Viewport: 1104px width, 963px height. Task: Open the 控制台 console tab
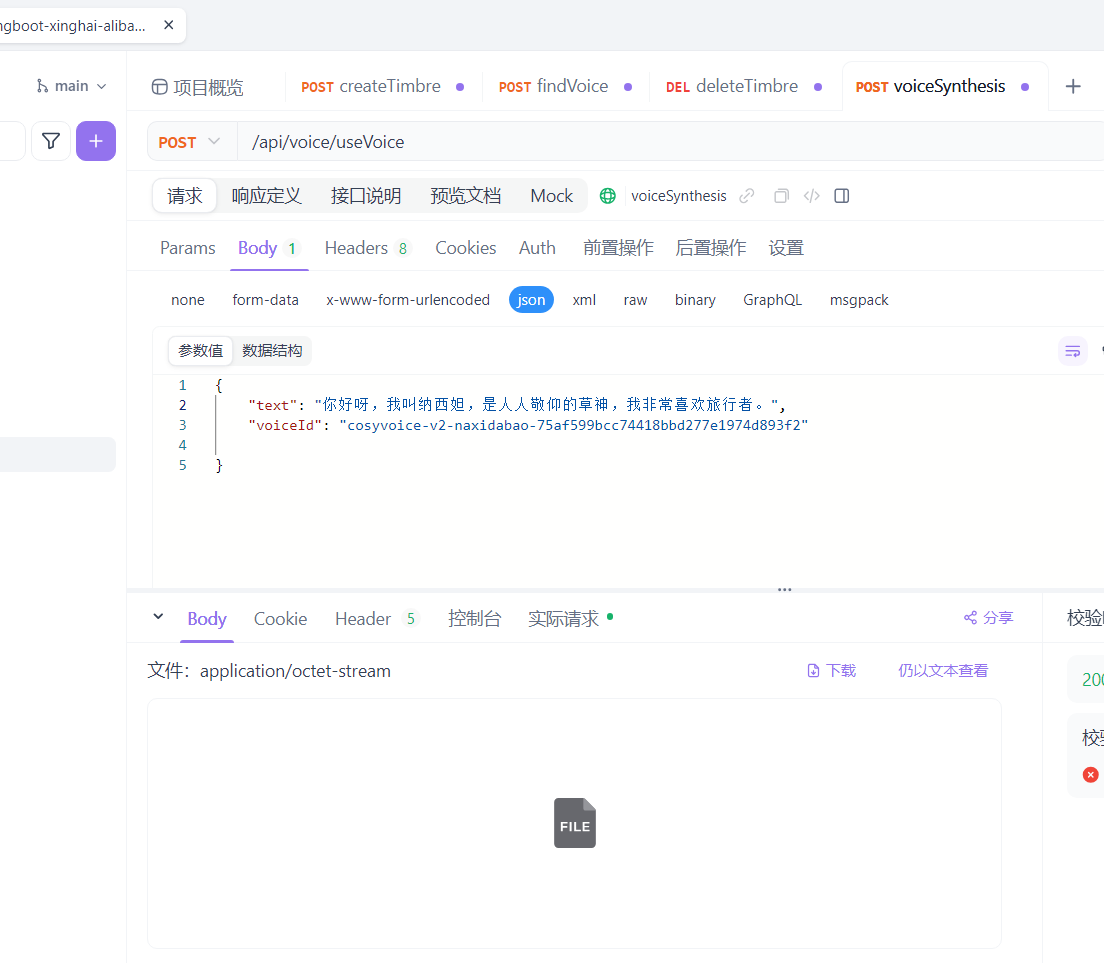click(475, 618)
